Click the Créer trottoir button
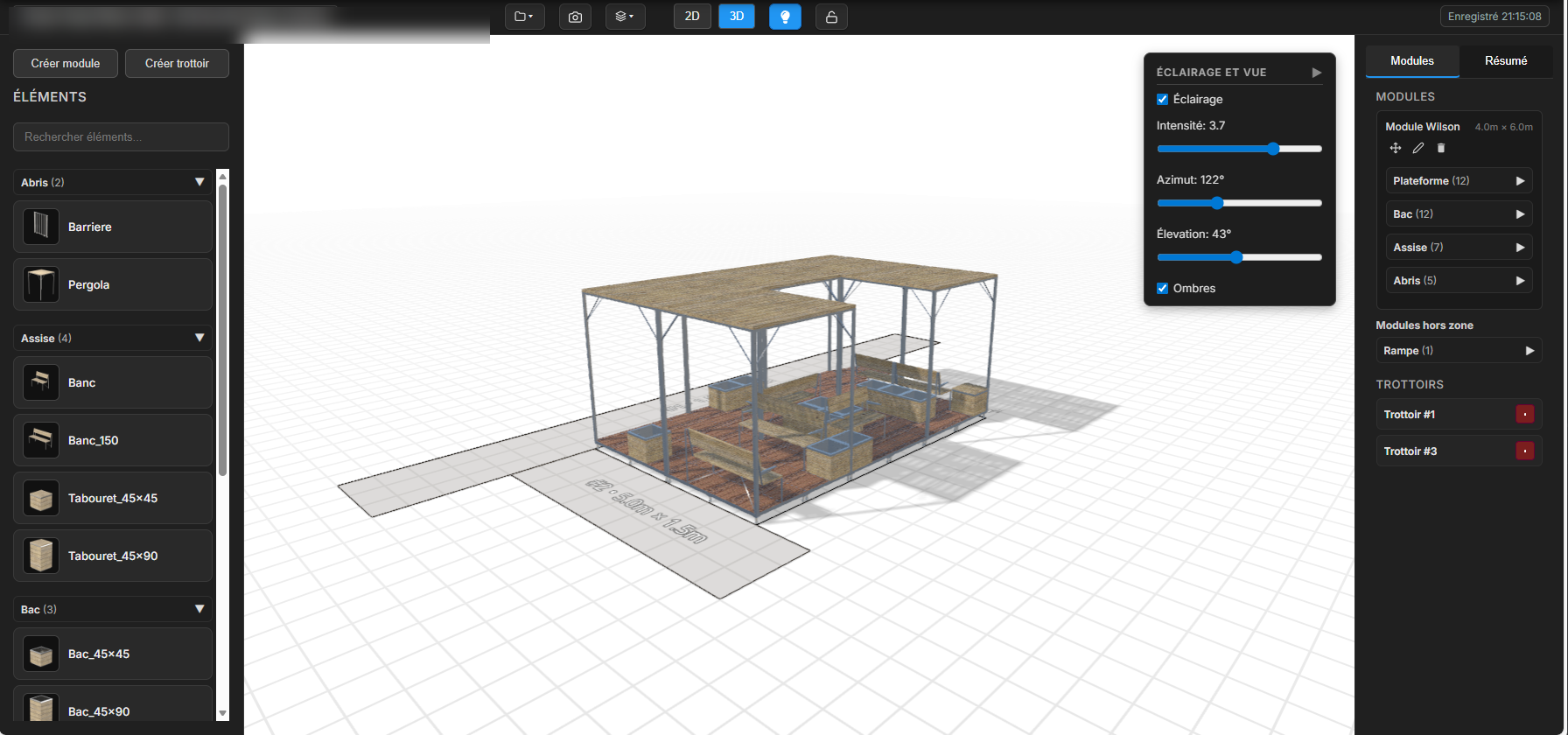The image size is (1568, 735). [x=177, y=63]
